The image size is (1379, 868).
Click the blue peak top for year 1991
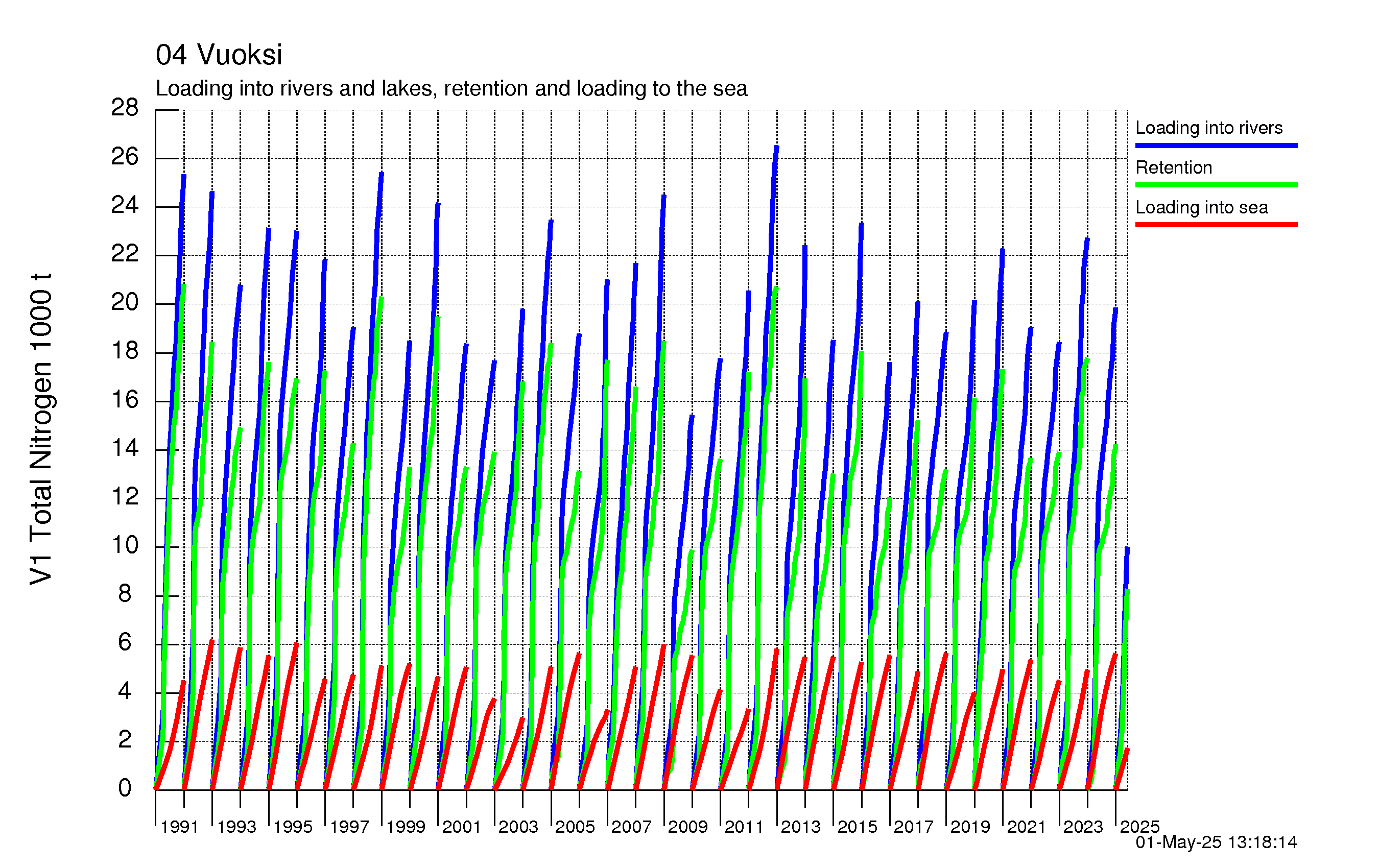click(184, 176)
